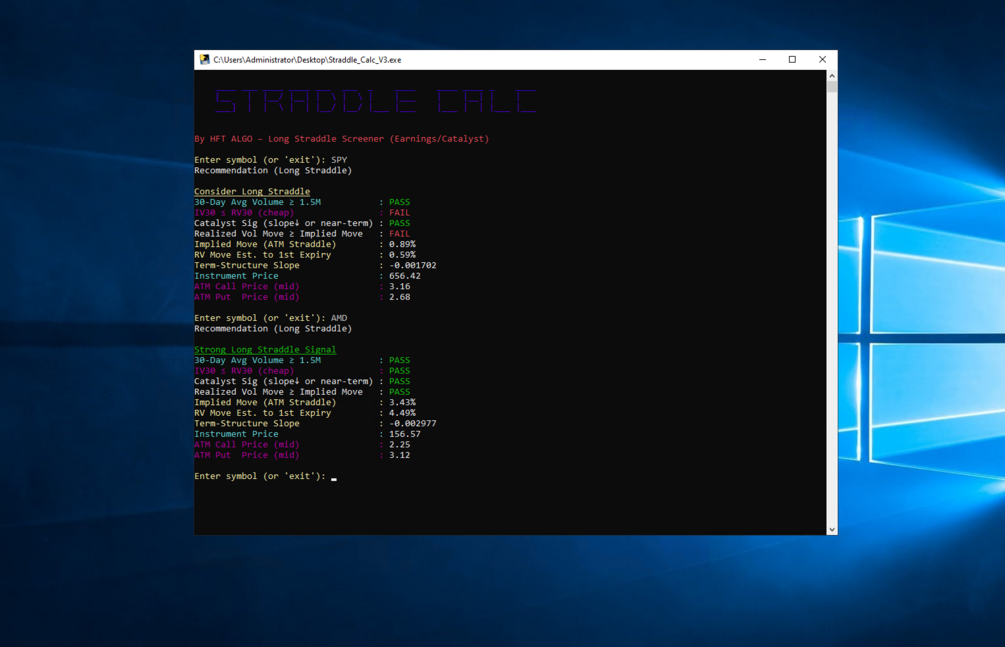Click the STRADDLE CALC banner text
The image size is (1005, 647).
pyautogui.click(x=376, y=101)
